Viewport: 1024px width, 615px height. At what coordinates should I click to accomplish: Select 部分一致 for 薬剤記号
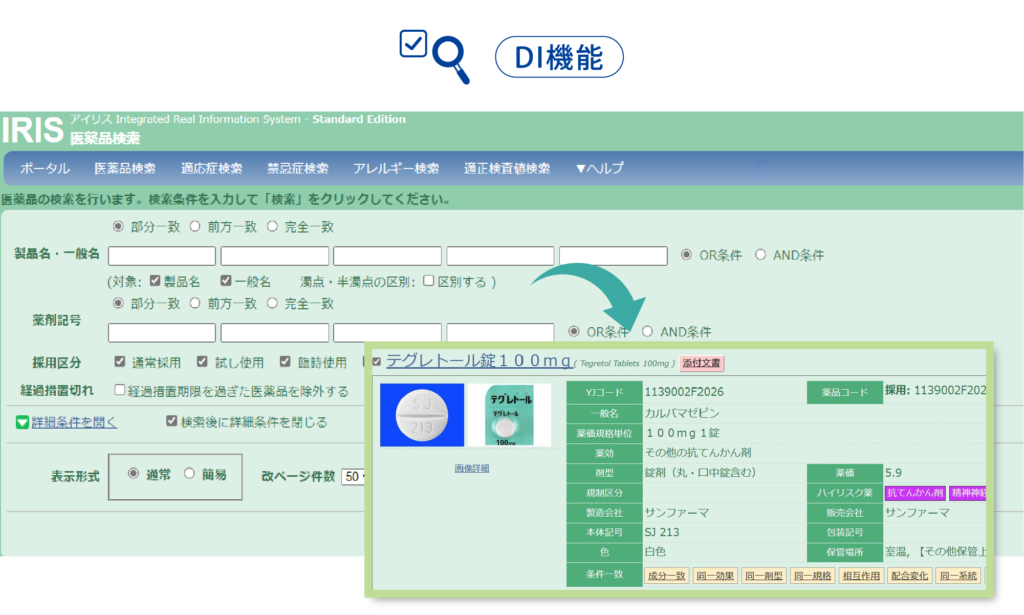[x=118, y=303]
